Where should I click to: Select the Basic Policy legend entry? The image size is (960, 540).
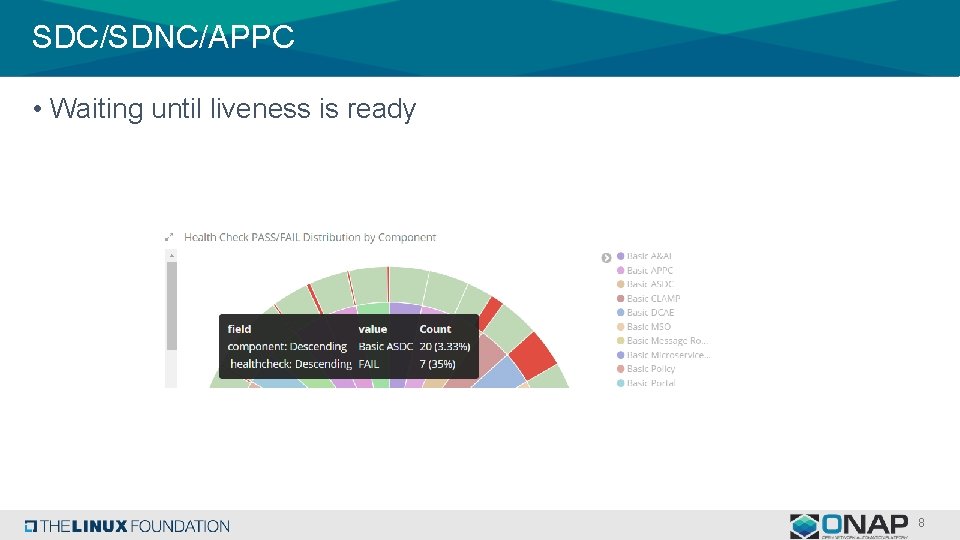coord(646,369)
